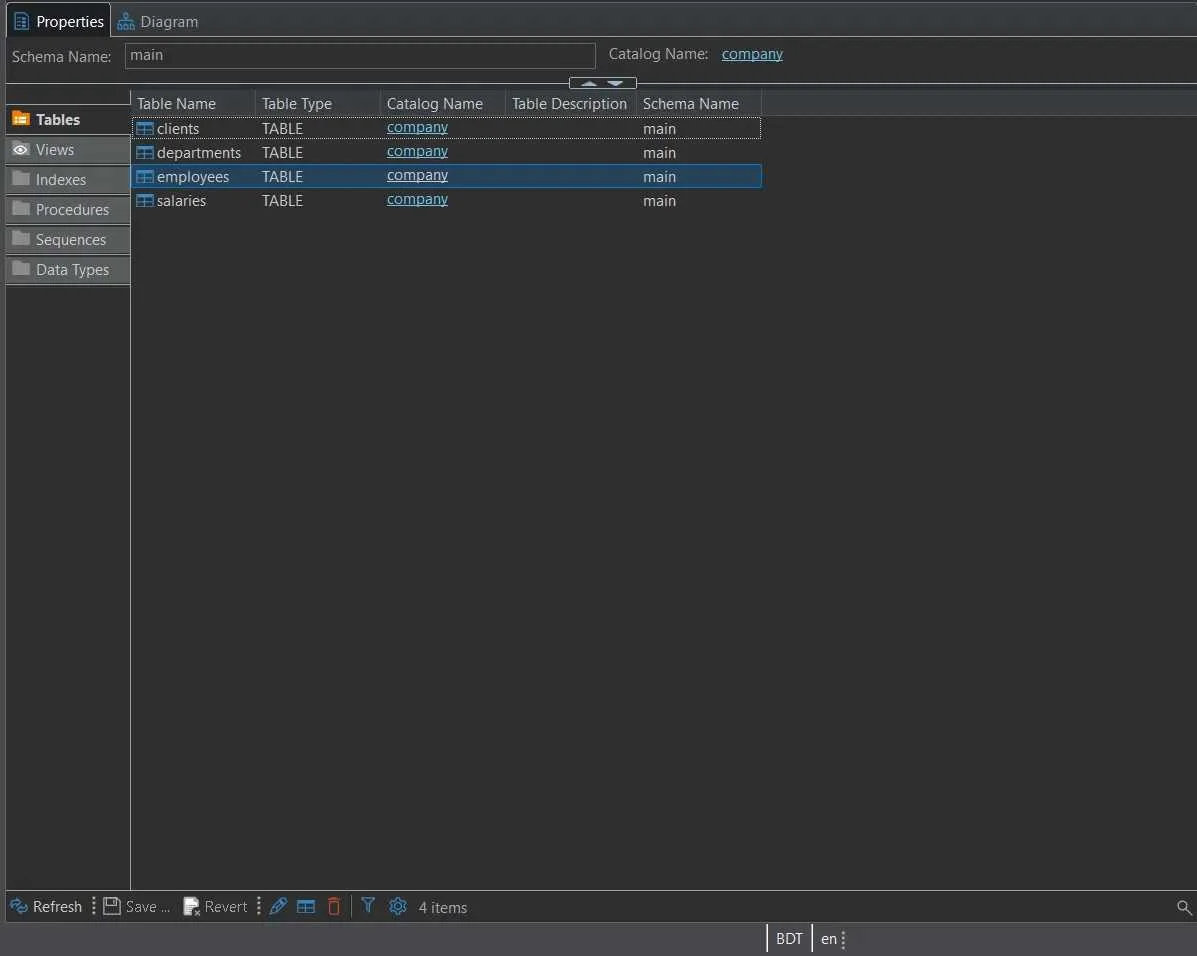Image resolution: width=1197 pixels, height=956 pixels.
Task: Open the company link in departments row
Action: click(417, 151)
